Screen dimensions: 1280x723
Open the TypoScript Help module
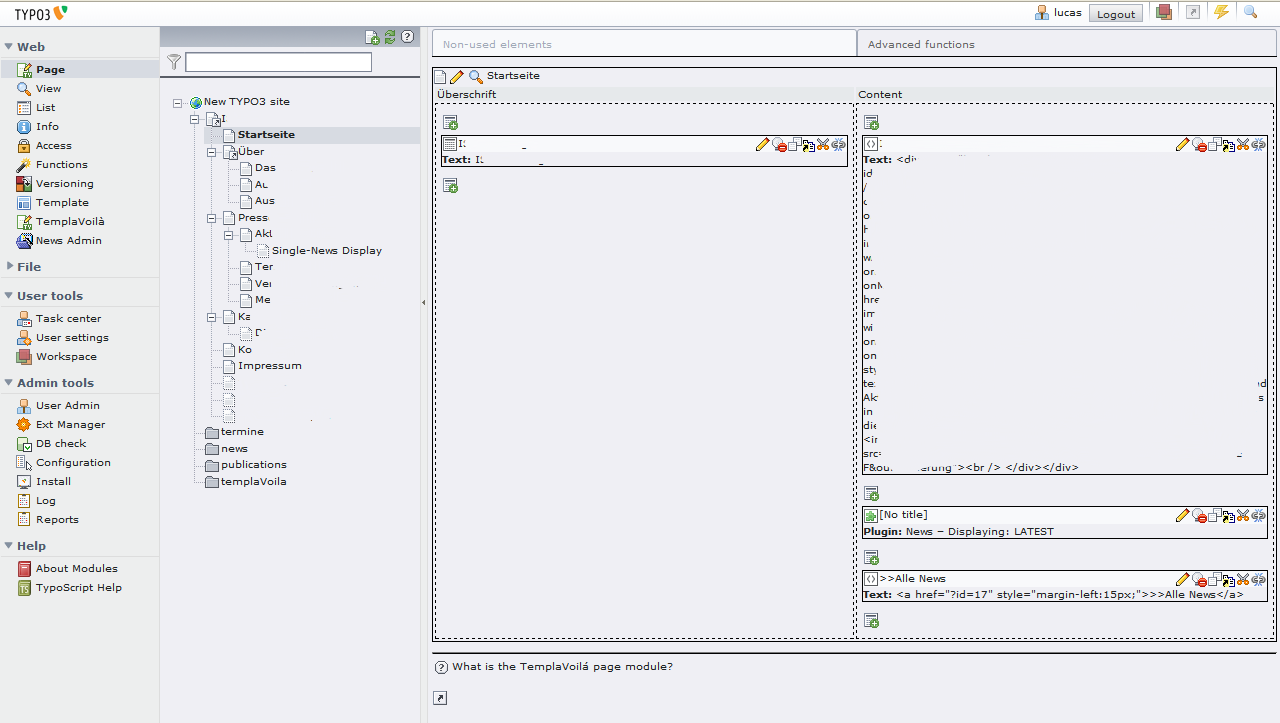pos(79,587)
